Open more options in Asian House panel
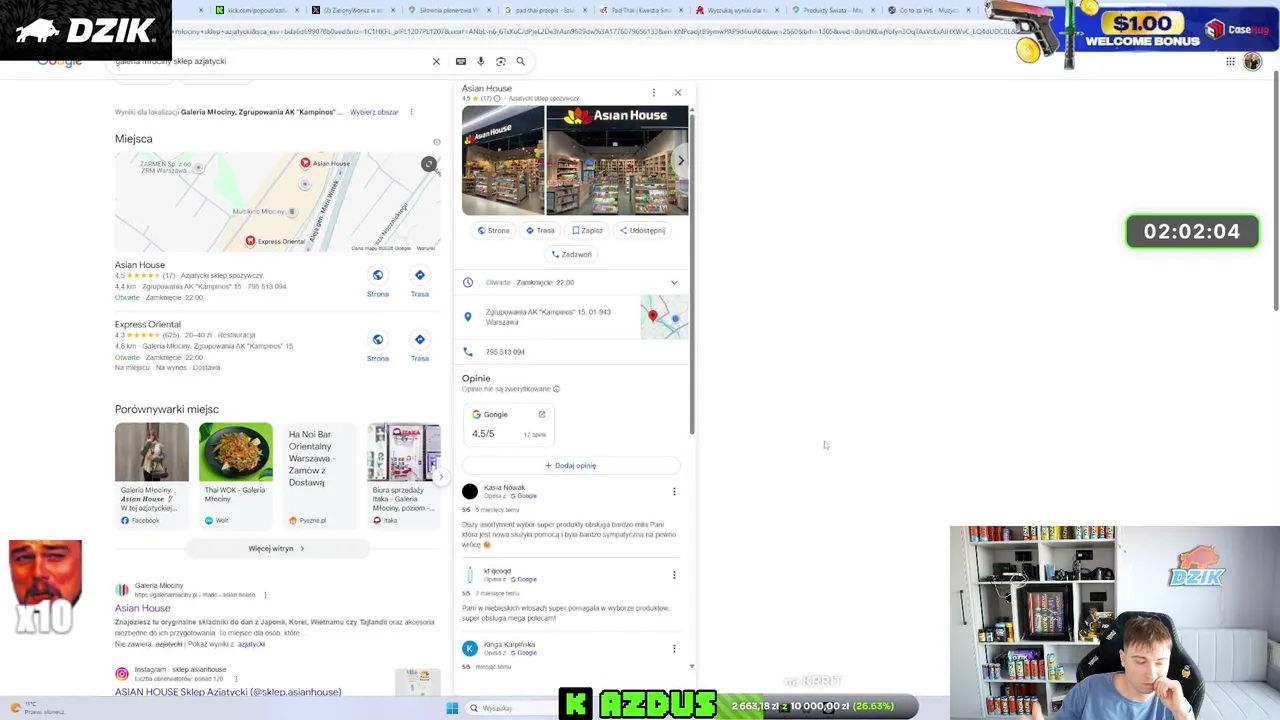Screen dimensions: 1280x720 pos(654,92)
